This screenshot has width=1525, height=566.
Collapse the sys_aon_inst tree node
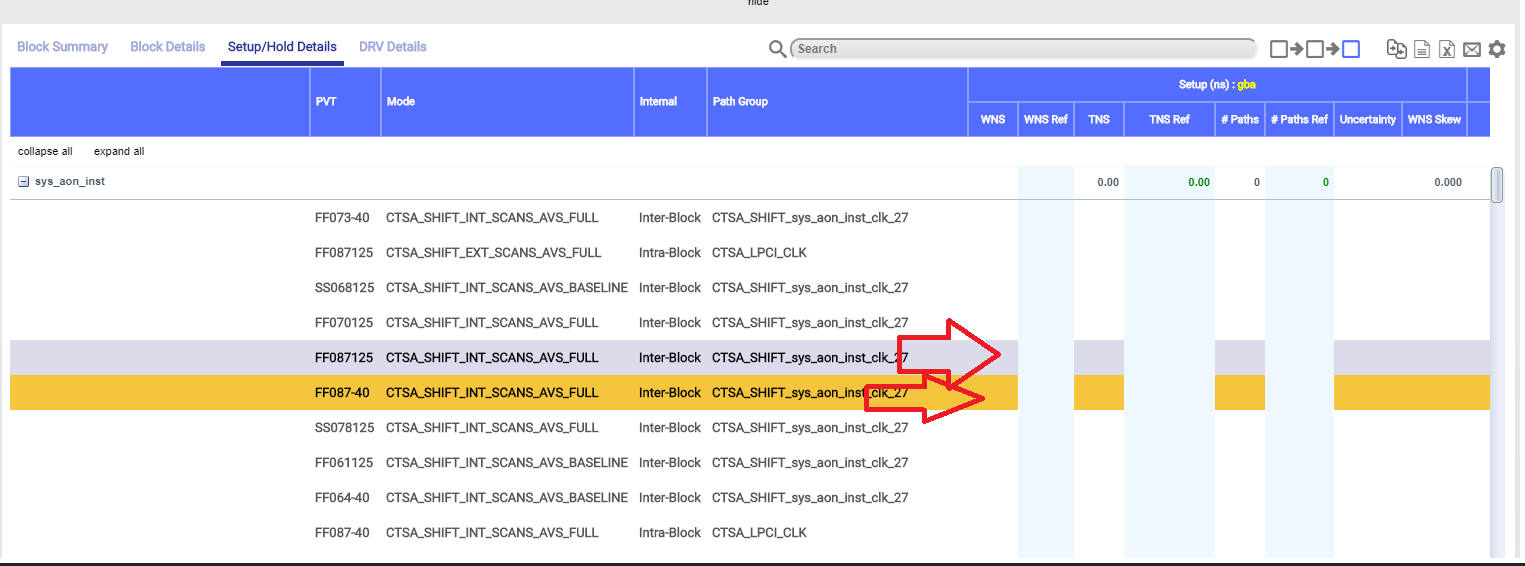[24, 182]
